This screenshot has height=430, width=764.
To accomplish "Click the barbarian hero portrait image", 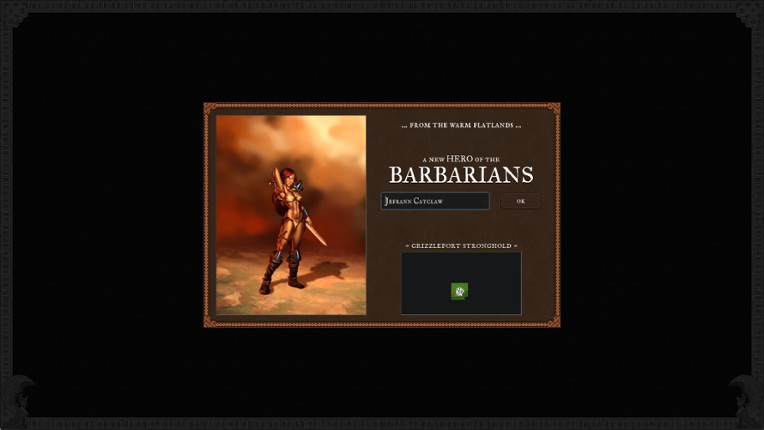I will coord(291,215).
